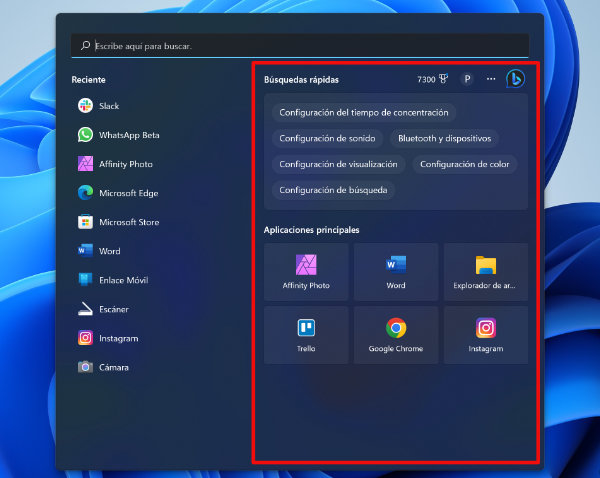
Task: Open Instagram tile in Aplicaciones principales
Action: coord(486,335)
